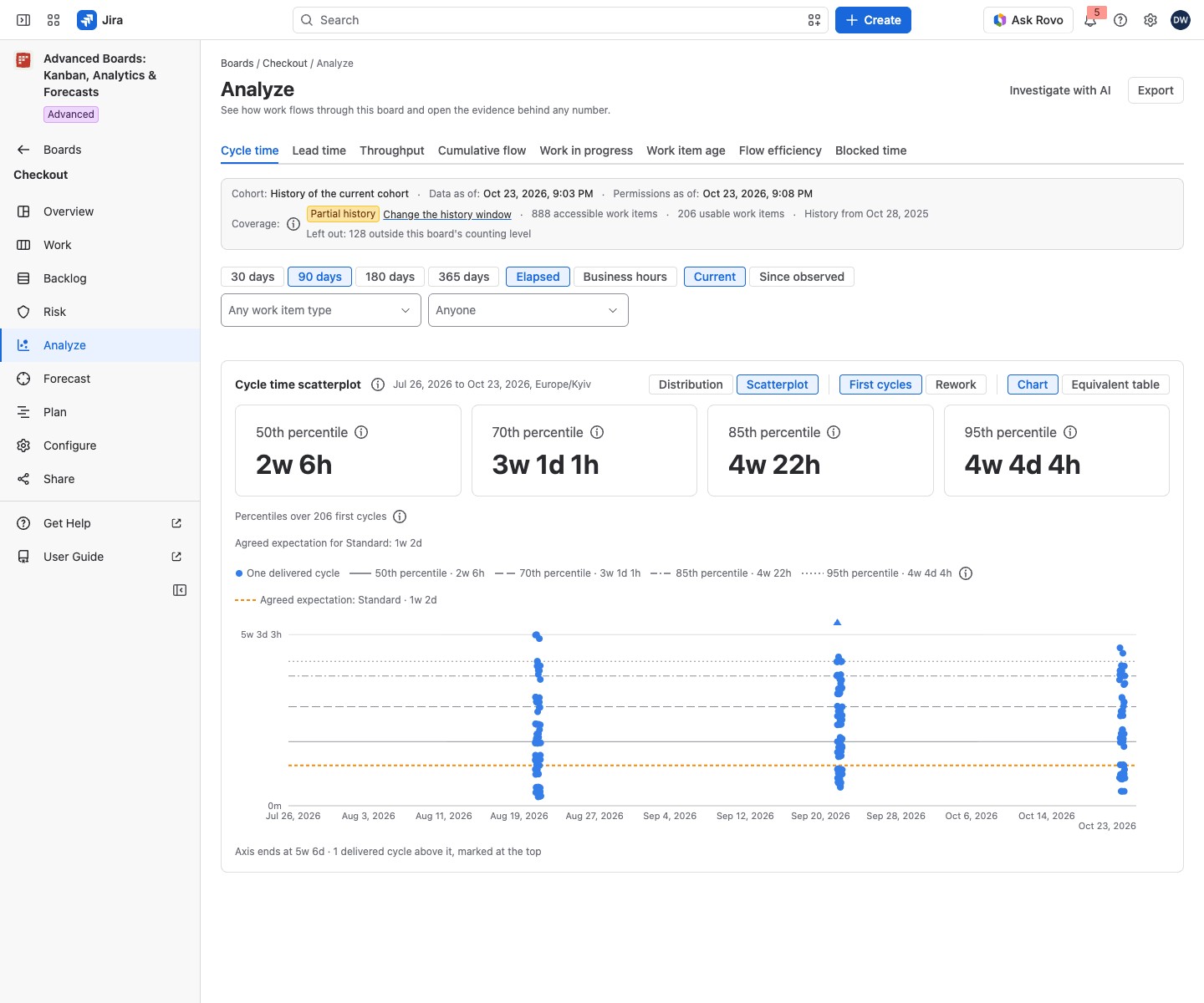The image size is (1204, 1003).
Task: Switch to Since observed
Action: point(802,277)
